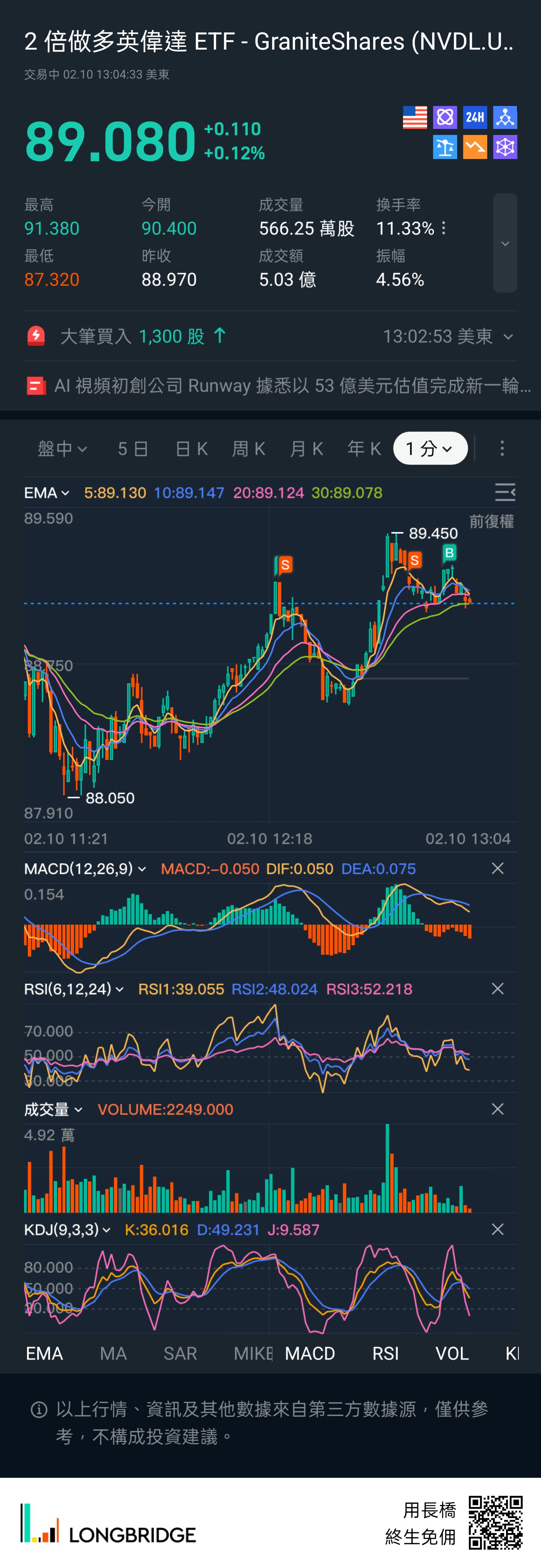
Task: Tap the 24H trading icon
Action: [475, 117]
